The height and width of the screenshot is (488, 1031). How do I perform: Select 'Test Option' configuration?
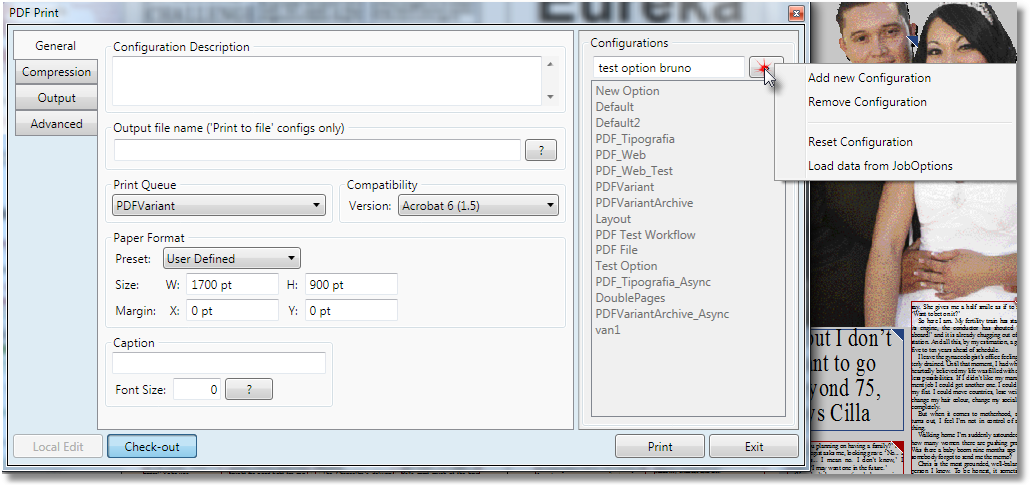pyautogui.click(x=626, y=266)
